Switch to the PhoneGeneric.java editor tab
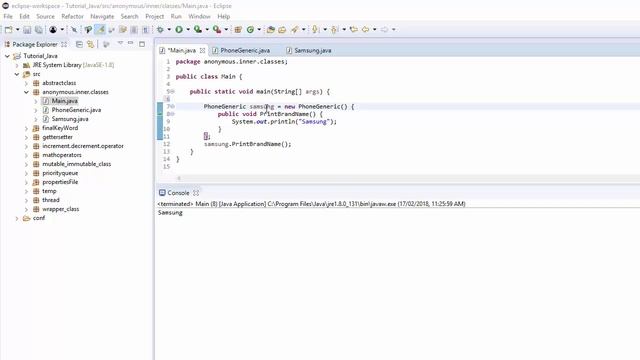The image size is (640, 360). [245, 51]
